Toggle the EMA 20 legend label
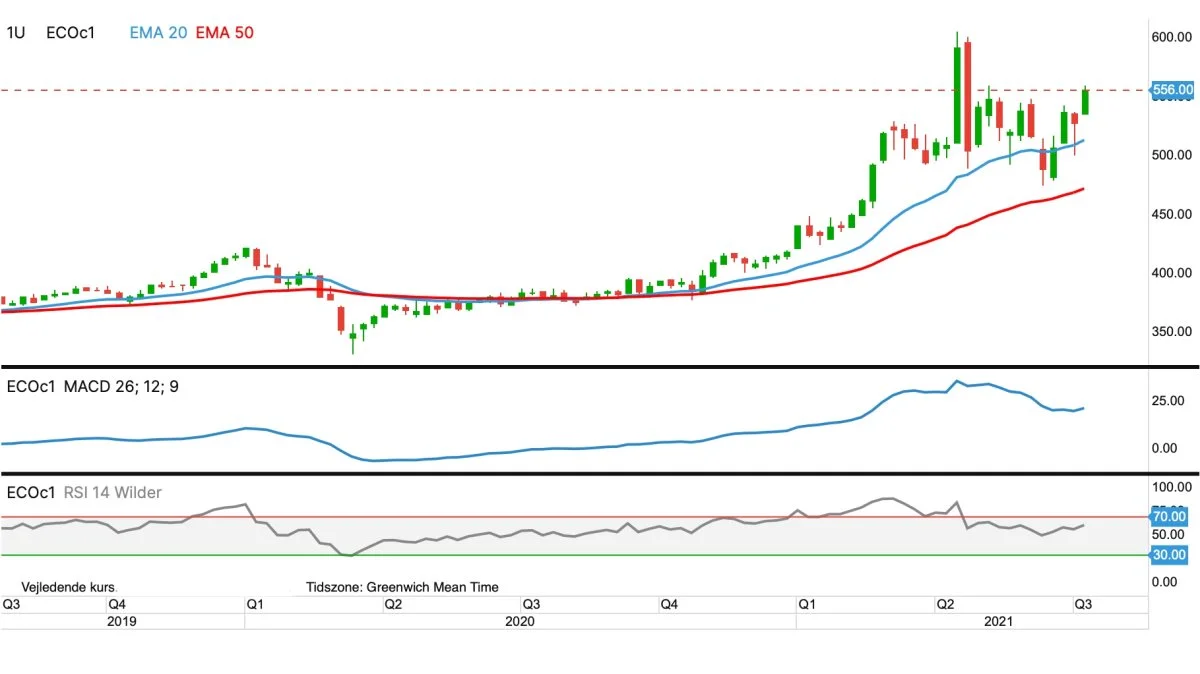Screen dimensions: 1200x674 pyautogui.click(x=158, y=33)
